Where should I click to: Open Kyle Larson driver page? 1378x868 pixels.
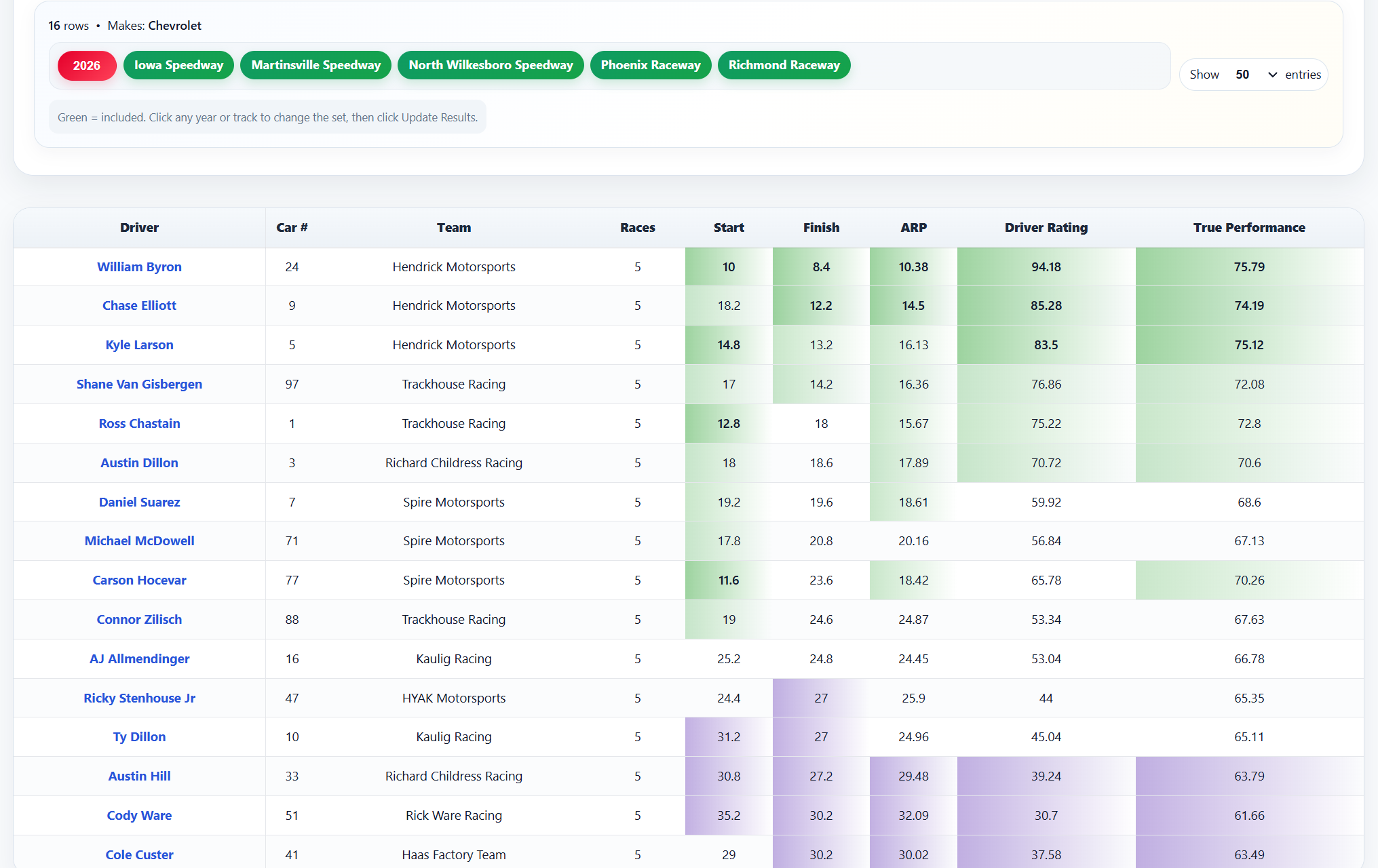coord(139,345)
